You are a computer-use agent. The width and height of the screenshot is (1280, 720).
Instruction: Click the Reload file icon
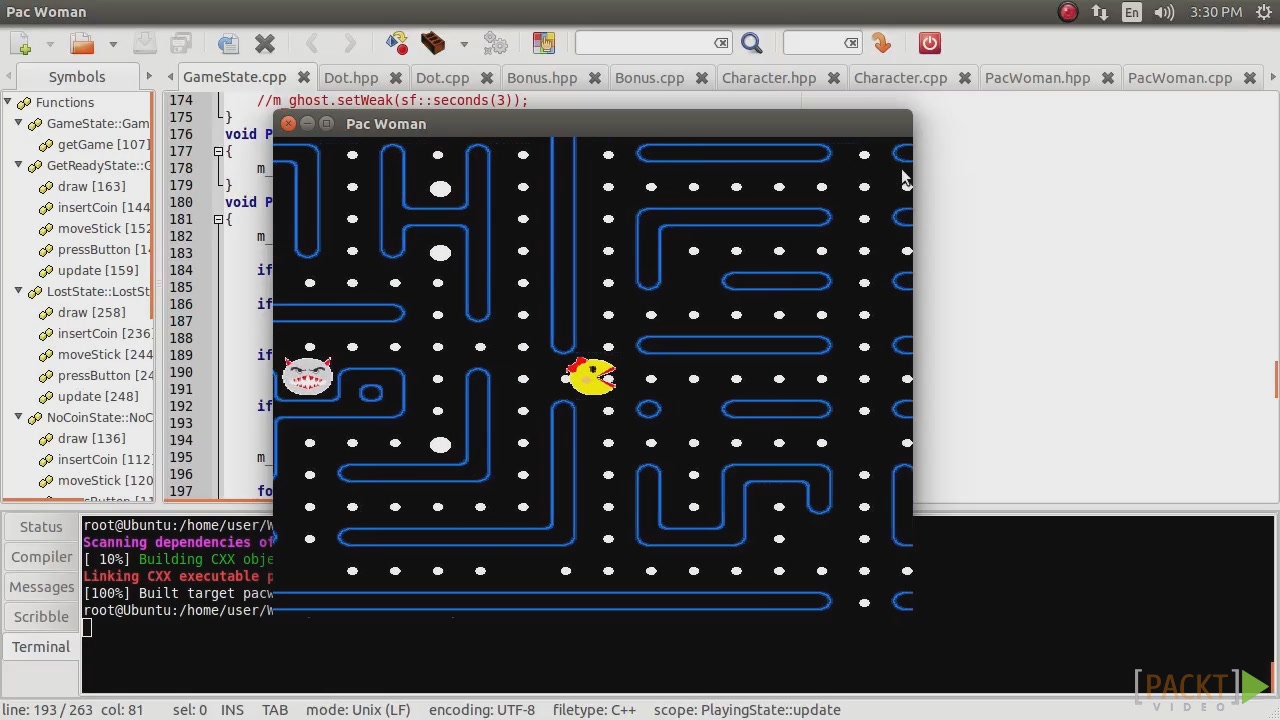[x=228, y=43]
